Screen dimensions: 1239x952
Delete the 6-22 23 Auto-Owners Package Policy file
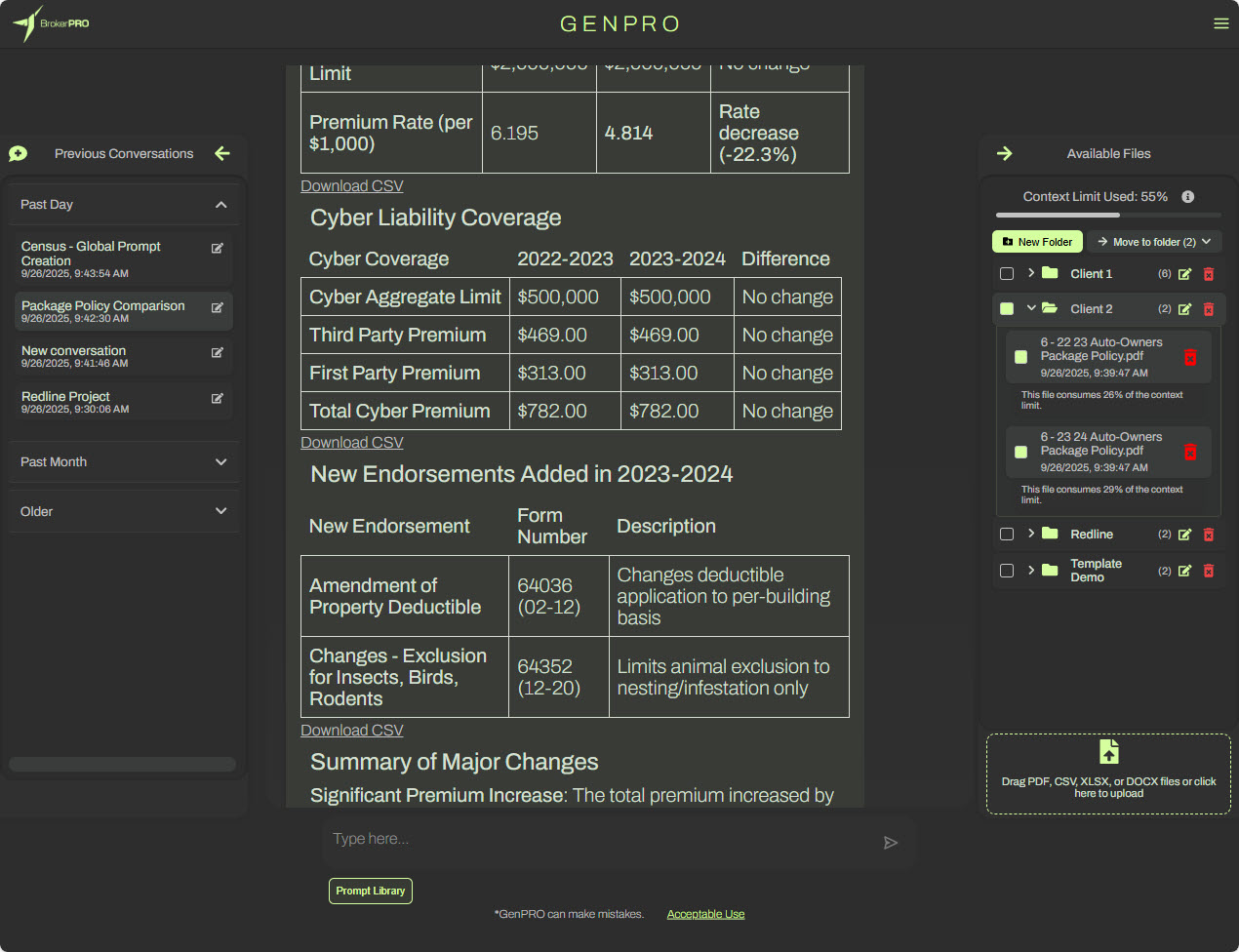1190,357
